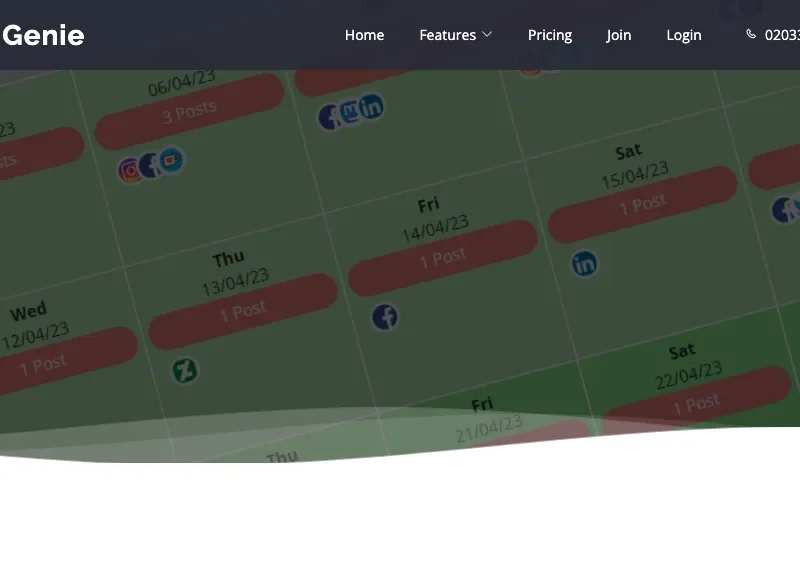Click the 1 Post badge on Fri 14/04/23
Screen dimensions: 800x576
[x=442, y=257]
